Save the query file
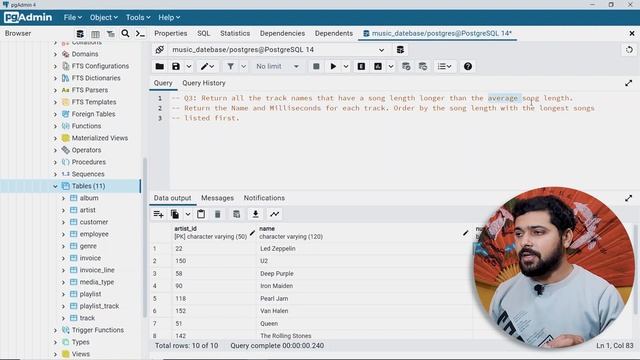 click(x=176, y=66)
